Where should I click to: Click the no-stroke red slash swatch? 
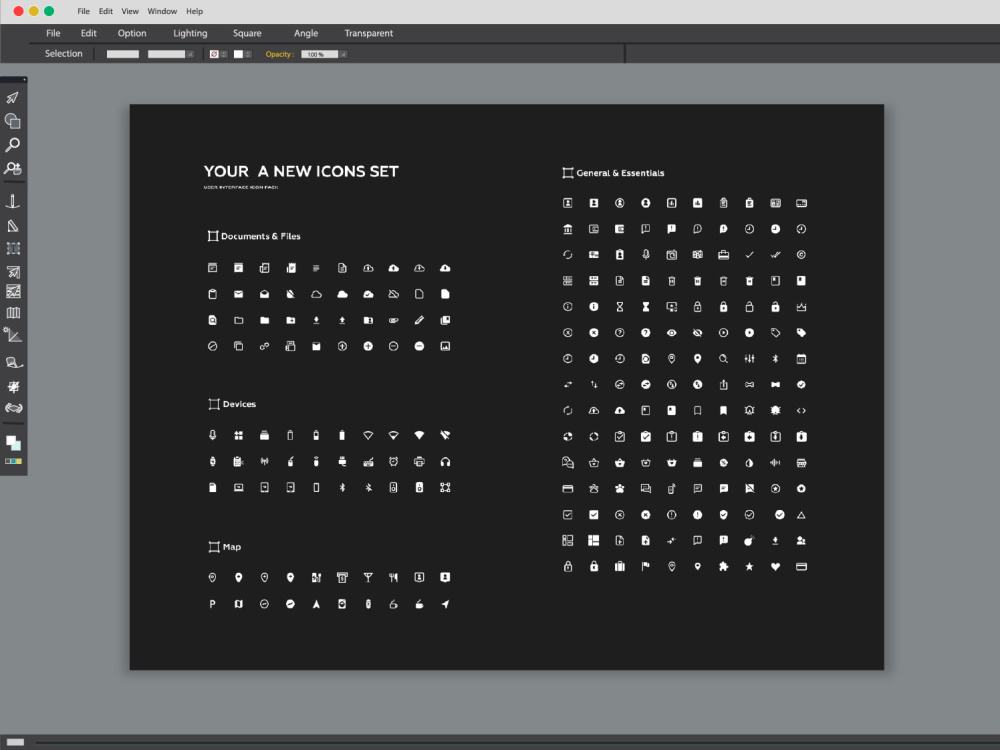pos(214,54)
